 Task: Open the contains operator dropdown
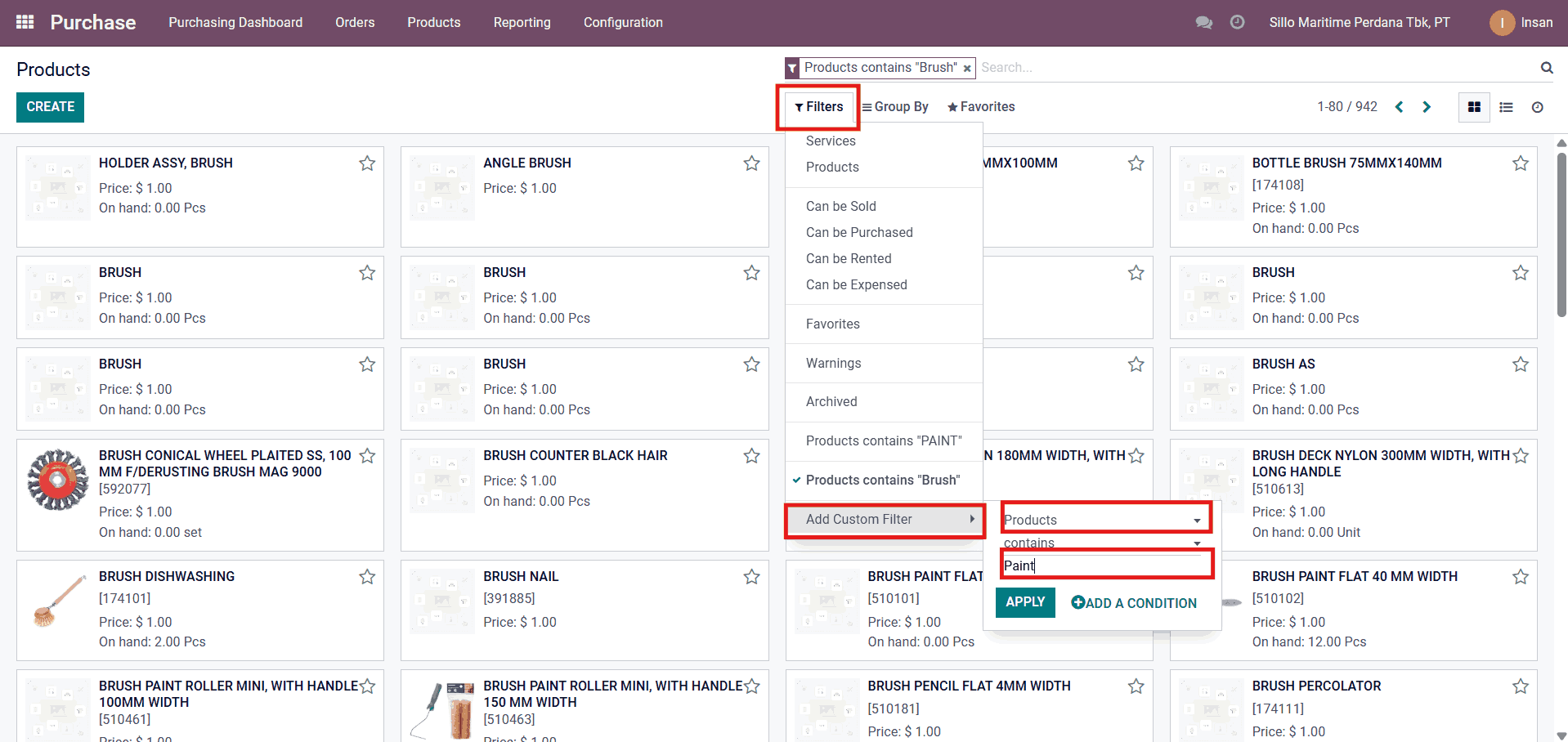(1102, 543)
